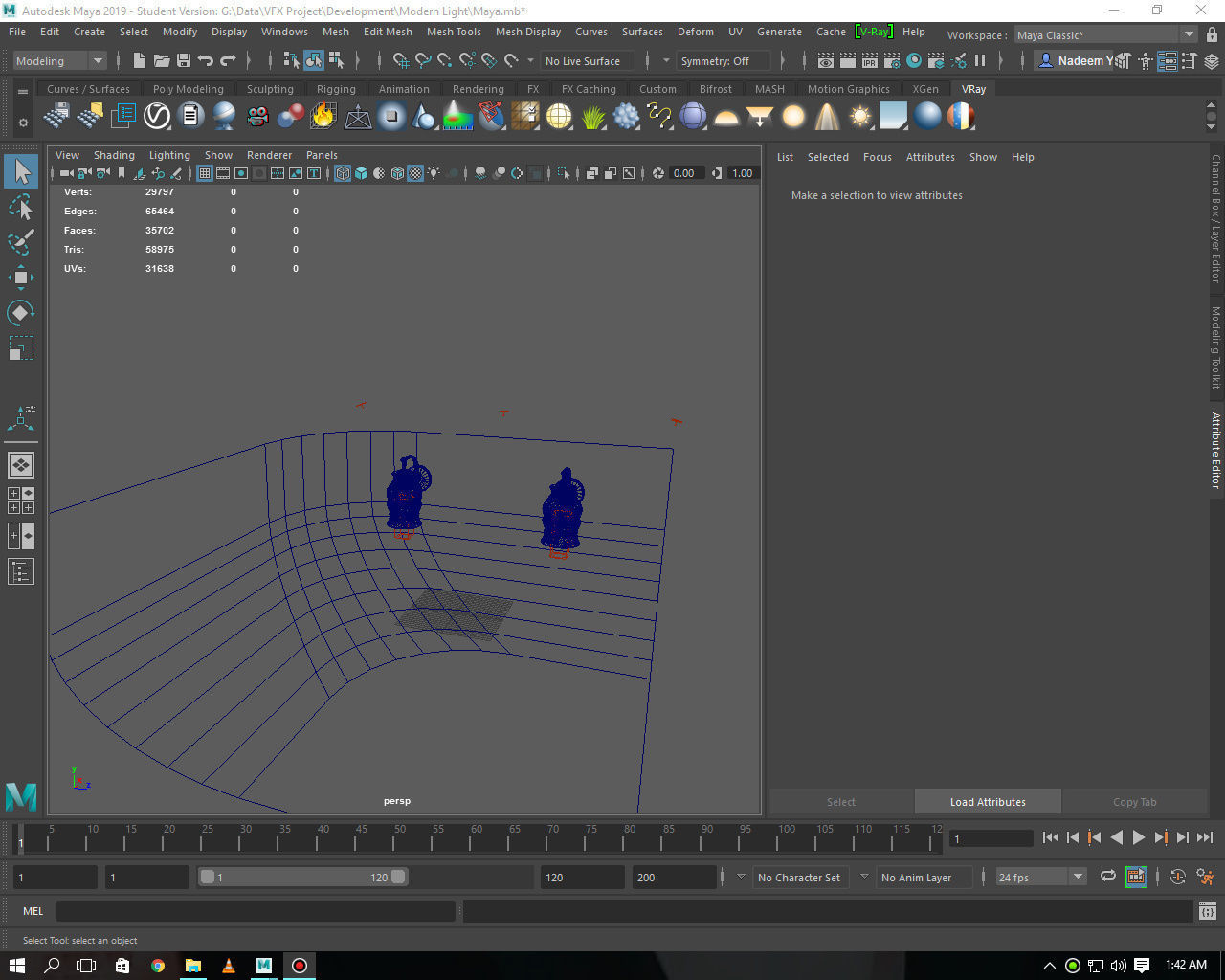Open the No Character Set dropdown arrow
The image size is (1225, 980).
point(741,877)
